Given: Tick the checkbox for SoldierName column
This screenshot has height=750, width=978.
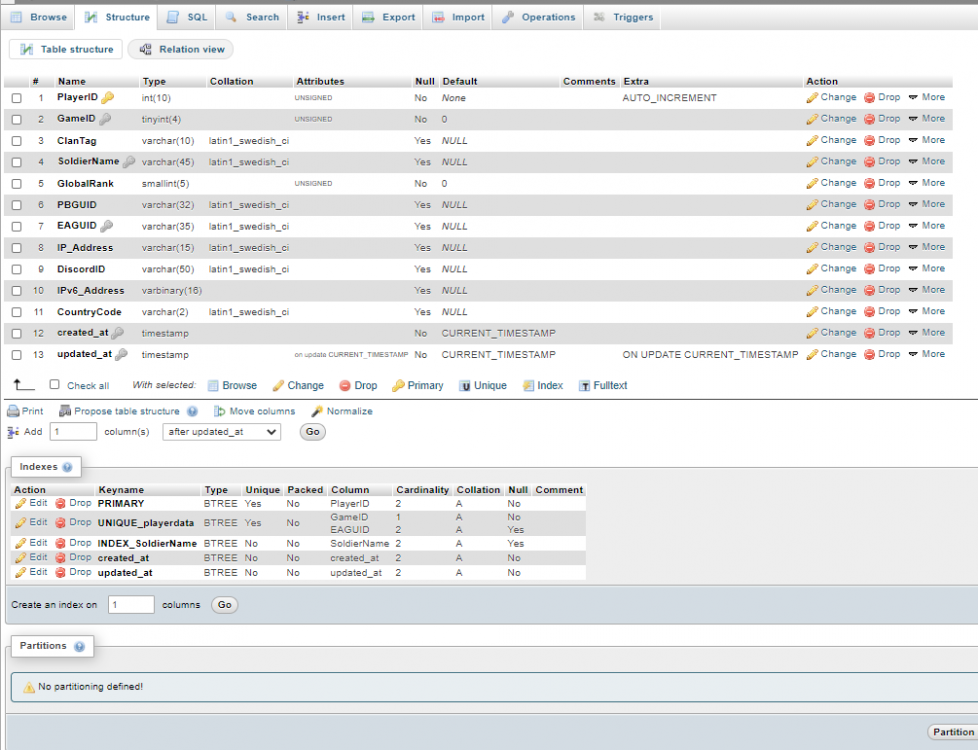Looking at the screenshot, I should point(16,162).
